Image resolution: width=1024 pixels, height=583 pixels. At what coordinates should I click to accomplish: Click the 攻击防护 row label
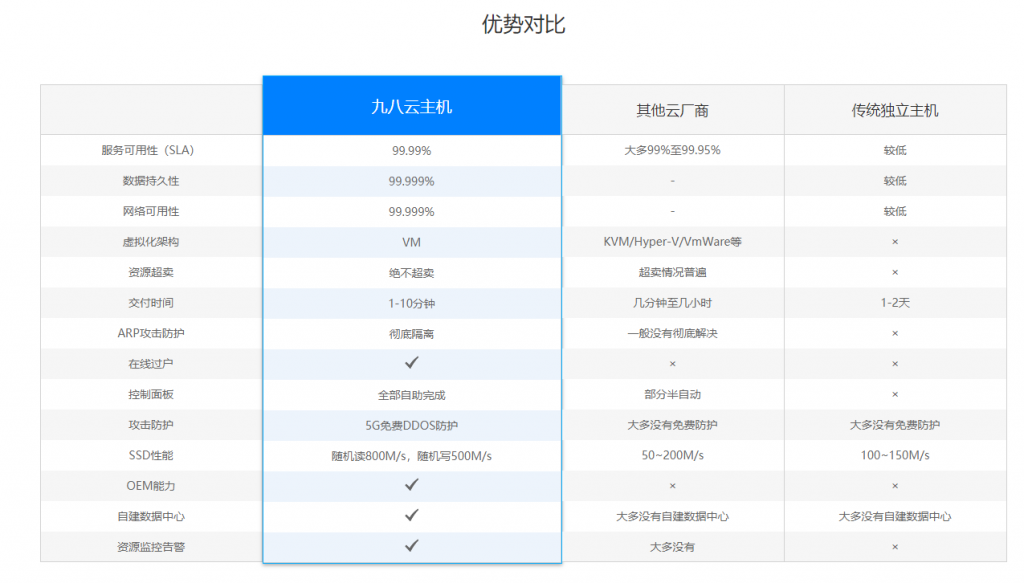click(151, 425)
